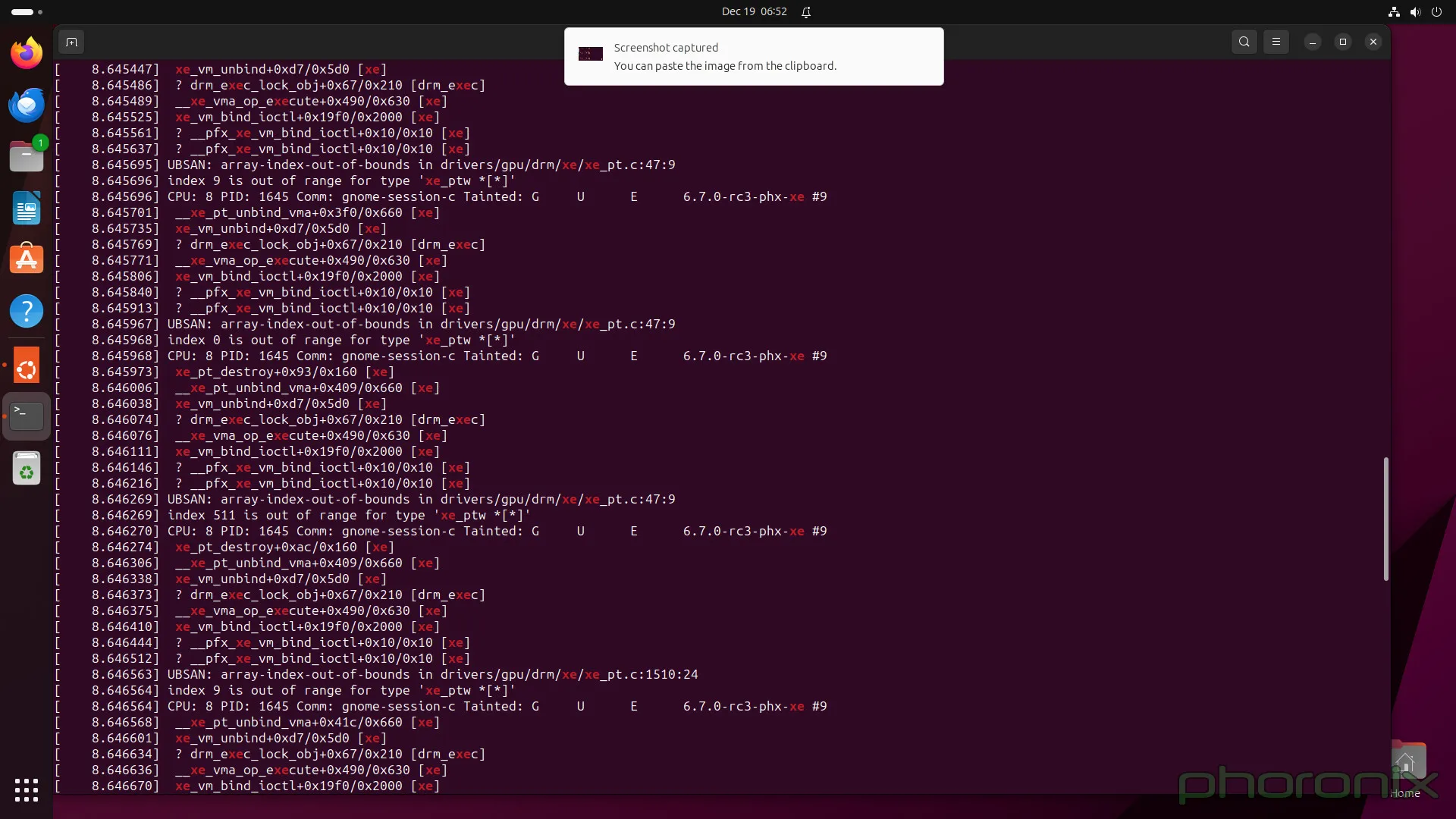The height and width of the screenshot is (819, 1456).
Task: Open the volume indicator
Action: click(x=1415, y=11)
